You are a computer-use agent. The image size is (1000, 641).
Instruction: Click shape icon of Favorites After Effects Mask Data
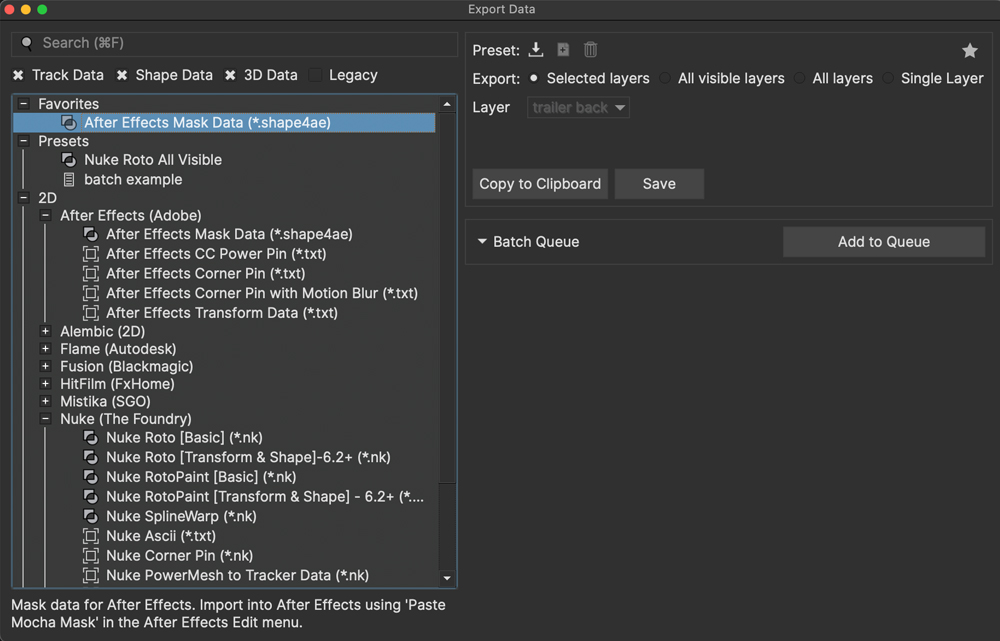69,122
